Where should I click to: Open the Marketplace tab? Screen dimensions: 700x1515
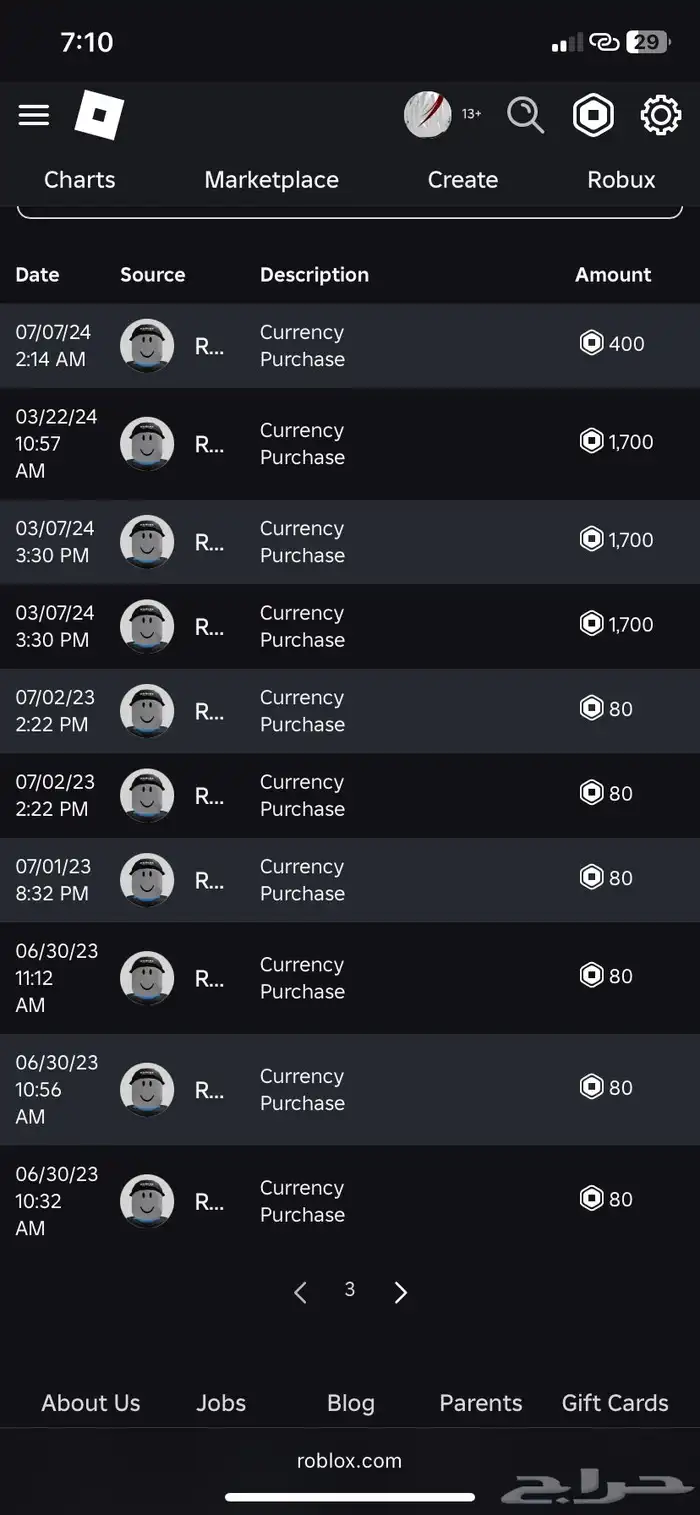coord(271,180)
